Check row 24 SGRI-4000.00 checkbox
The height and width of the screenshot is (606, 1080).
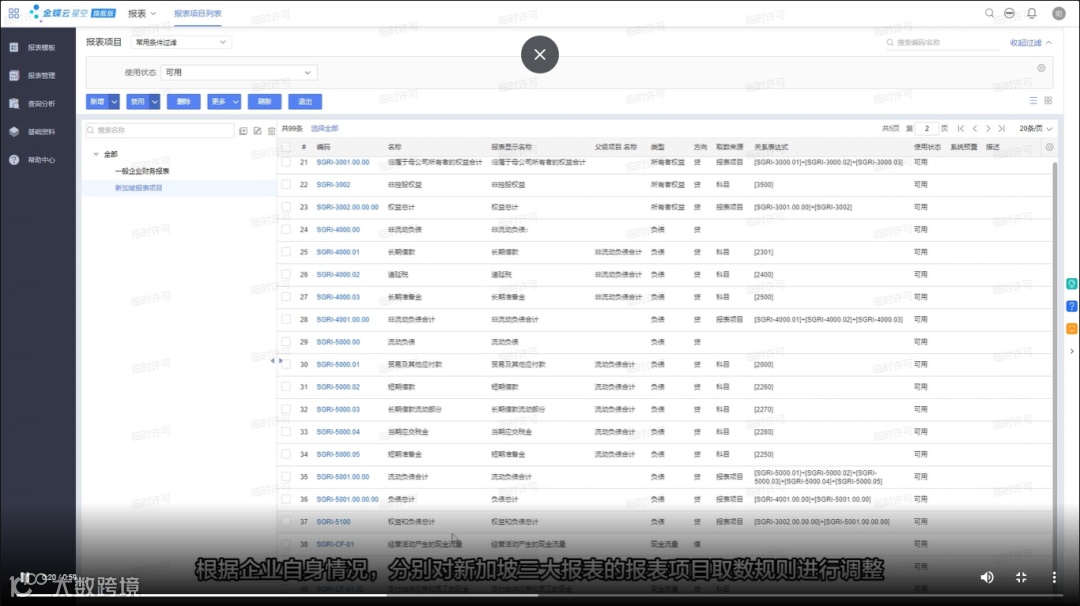click(x=286, y=229)
